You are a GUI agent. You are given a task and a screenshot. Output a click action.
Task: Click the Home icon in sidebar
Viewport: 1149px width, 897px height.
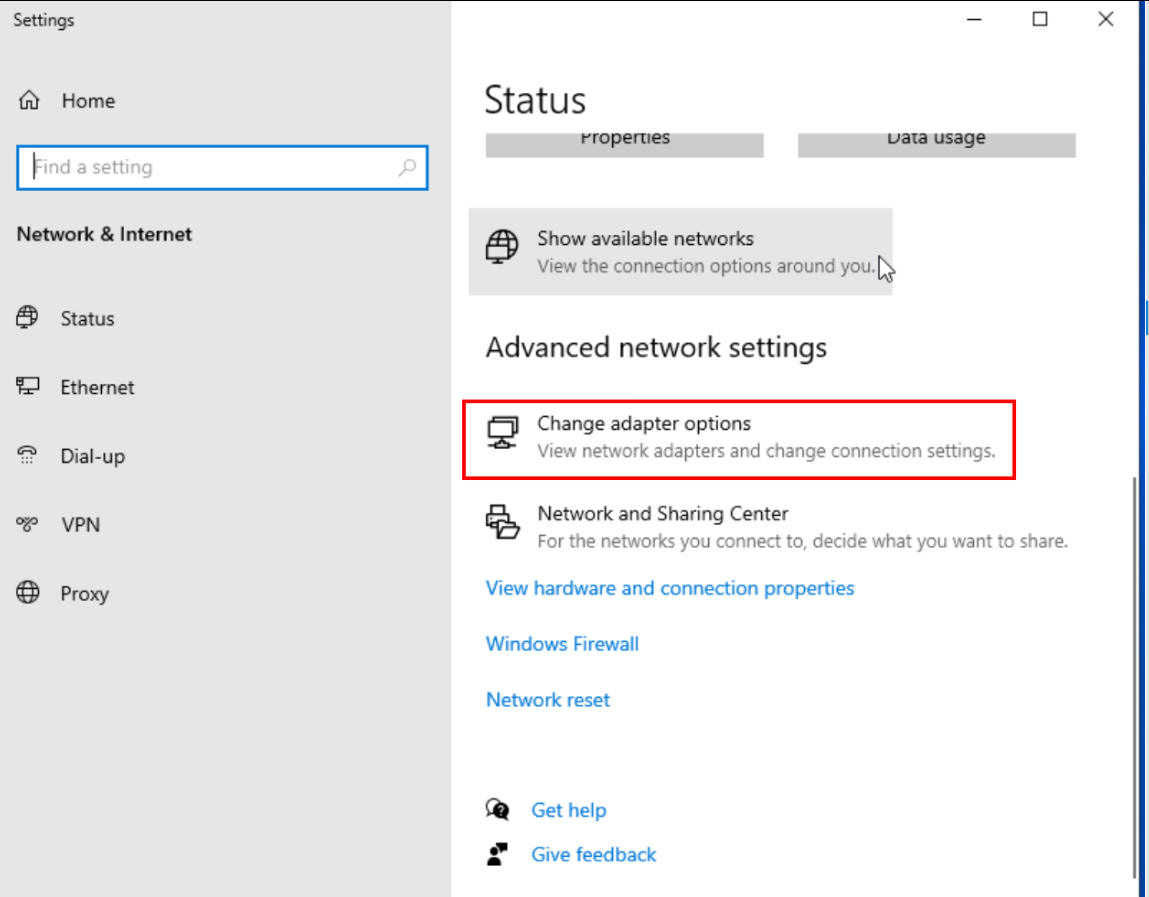point(29,101)
